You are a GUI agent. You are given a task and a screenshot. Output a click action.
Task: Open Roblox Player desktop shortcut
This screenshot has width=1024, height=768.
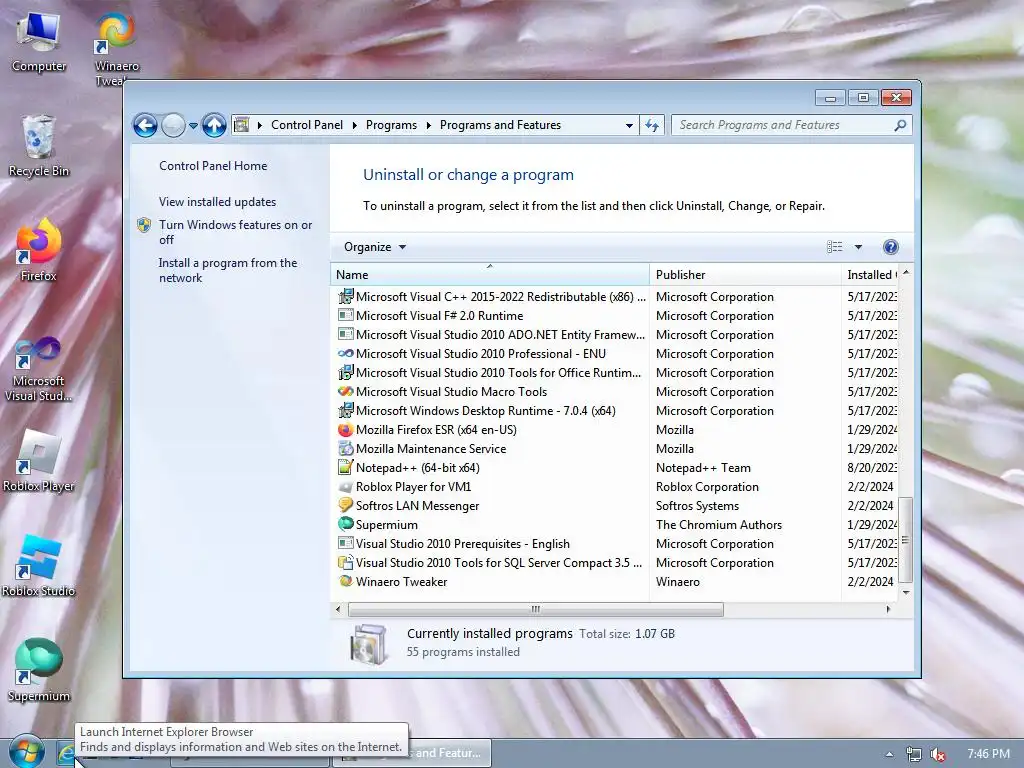coord(39,461)
